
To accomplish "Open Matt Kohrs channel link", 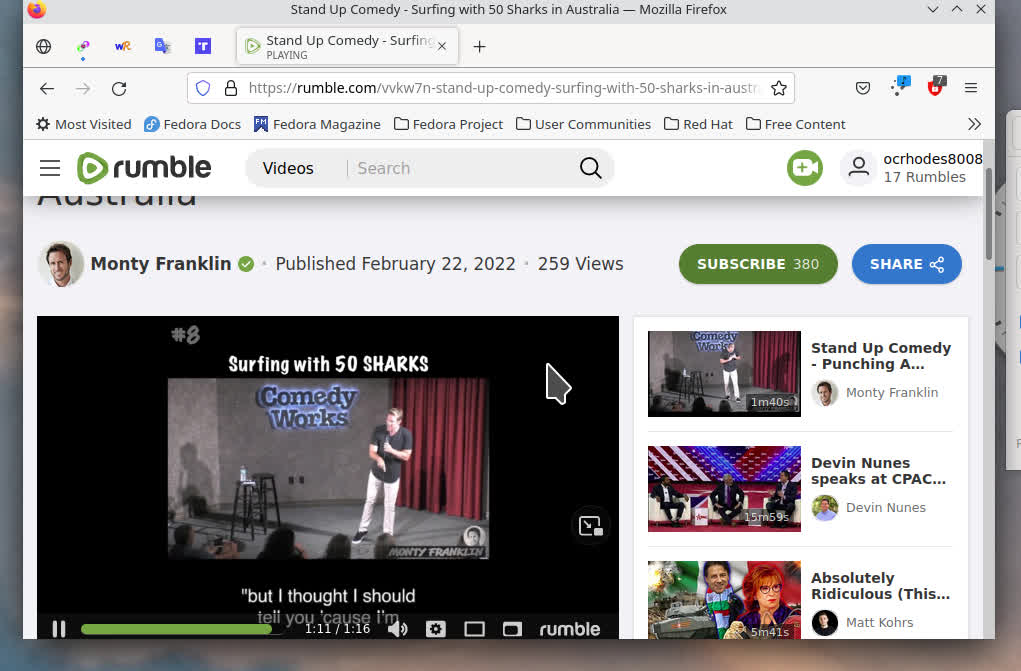I will click(879, 623).
